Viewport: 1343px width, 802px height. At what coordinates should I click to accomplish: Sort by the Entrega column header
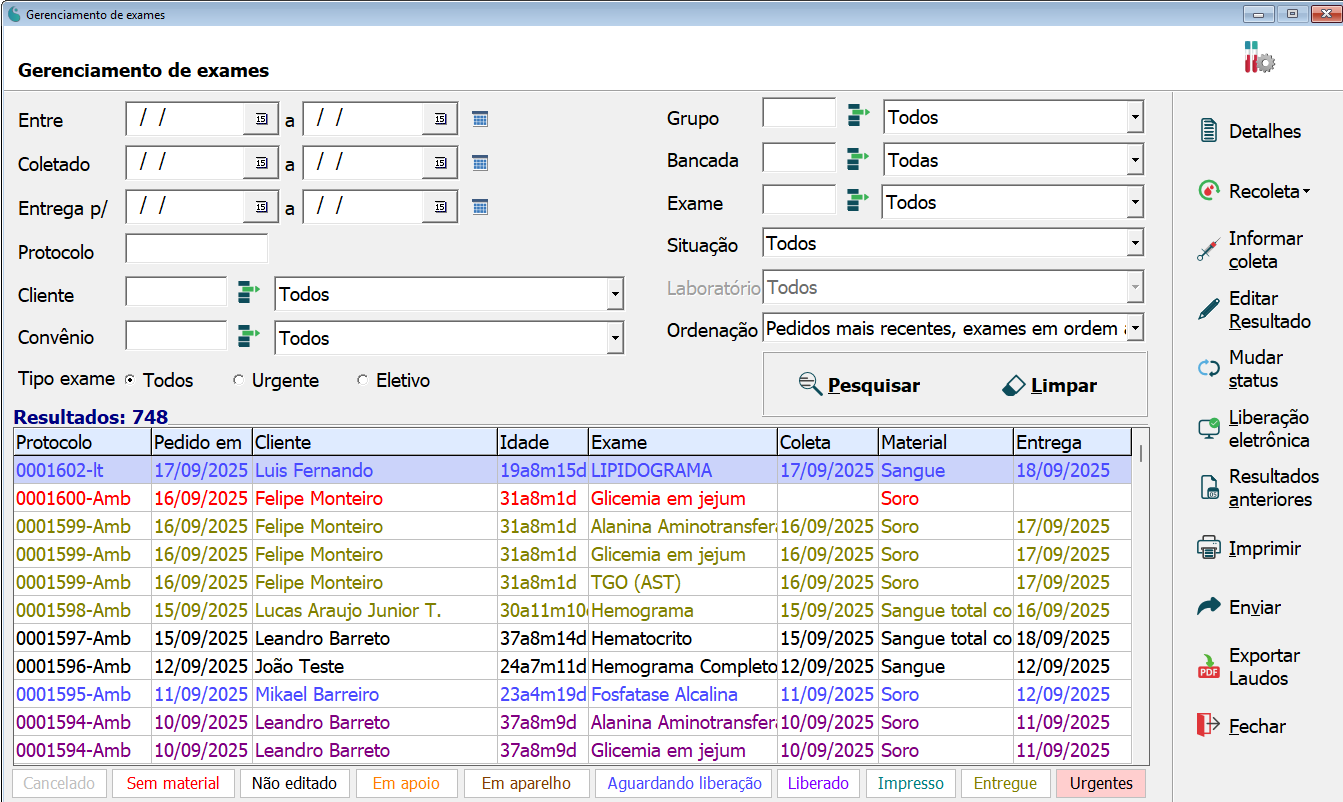coord(1071,442)
